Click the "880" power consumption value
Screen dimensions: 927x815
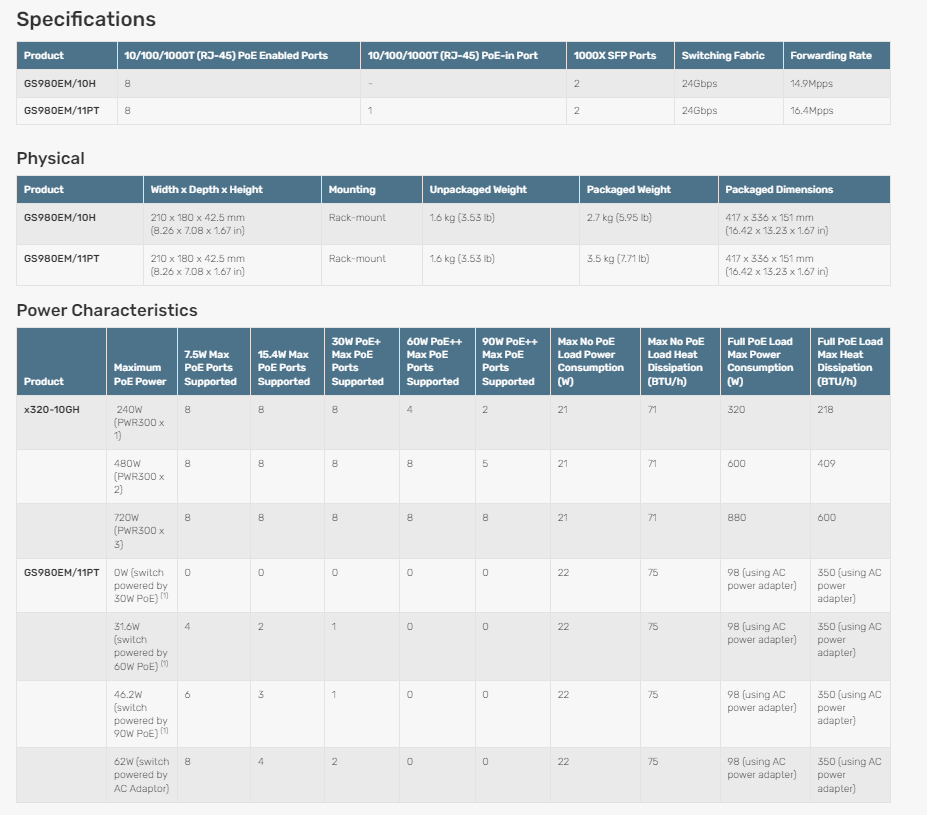[737, 518]
